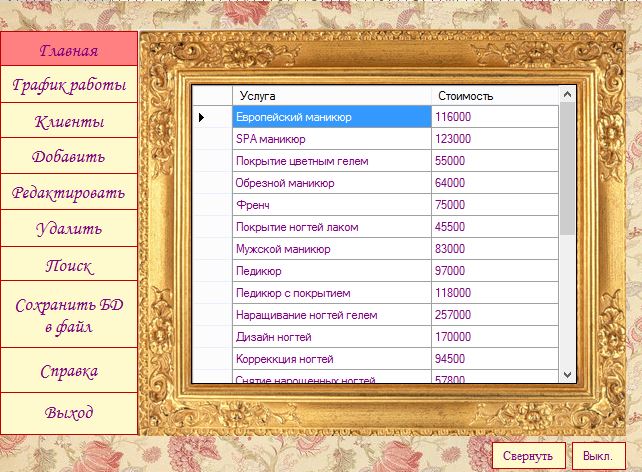Click the price cell 64000

tap(495, 183)
